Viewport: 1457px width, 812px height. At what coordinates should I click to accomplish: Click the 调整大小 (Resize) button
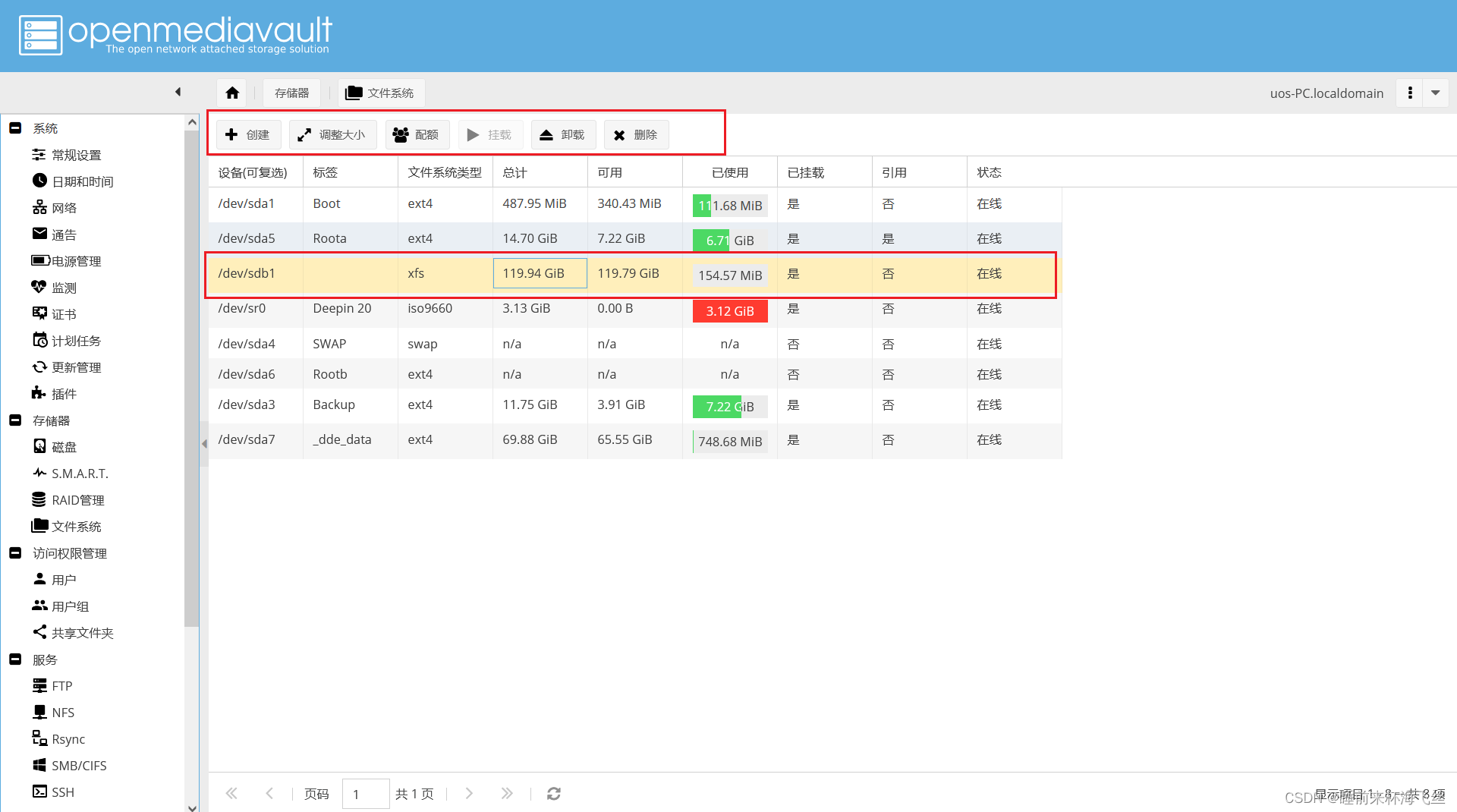(332, 134)
